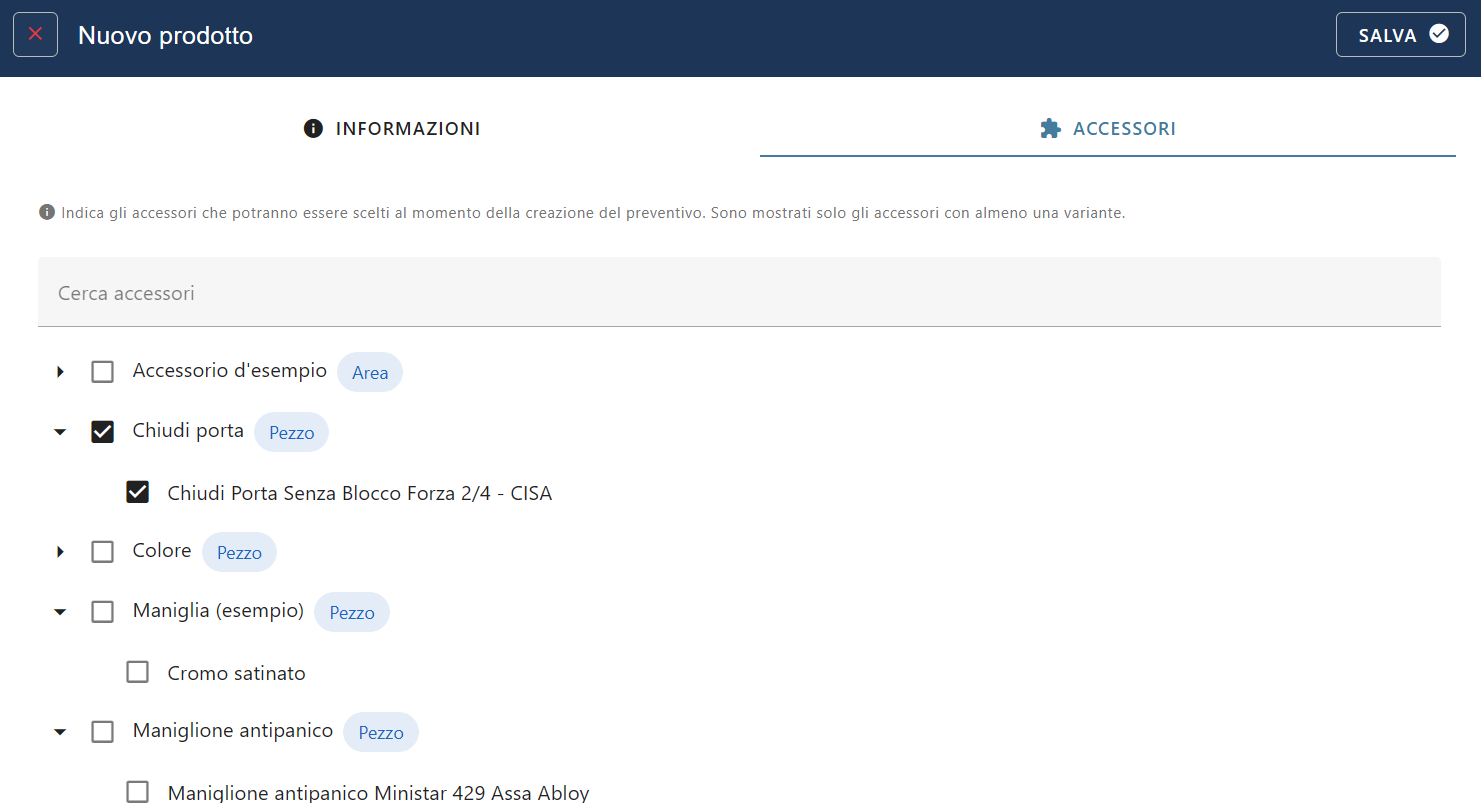
Task: Uncheck Chiudi Porta Senza Blocco Forza 2/4 - CISA
Action: tap(138, 492)
